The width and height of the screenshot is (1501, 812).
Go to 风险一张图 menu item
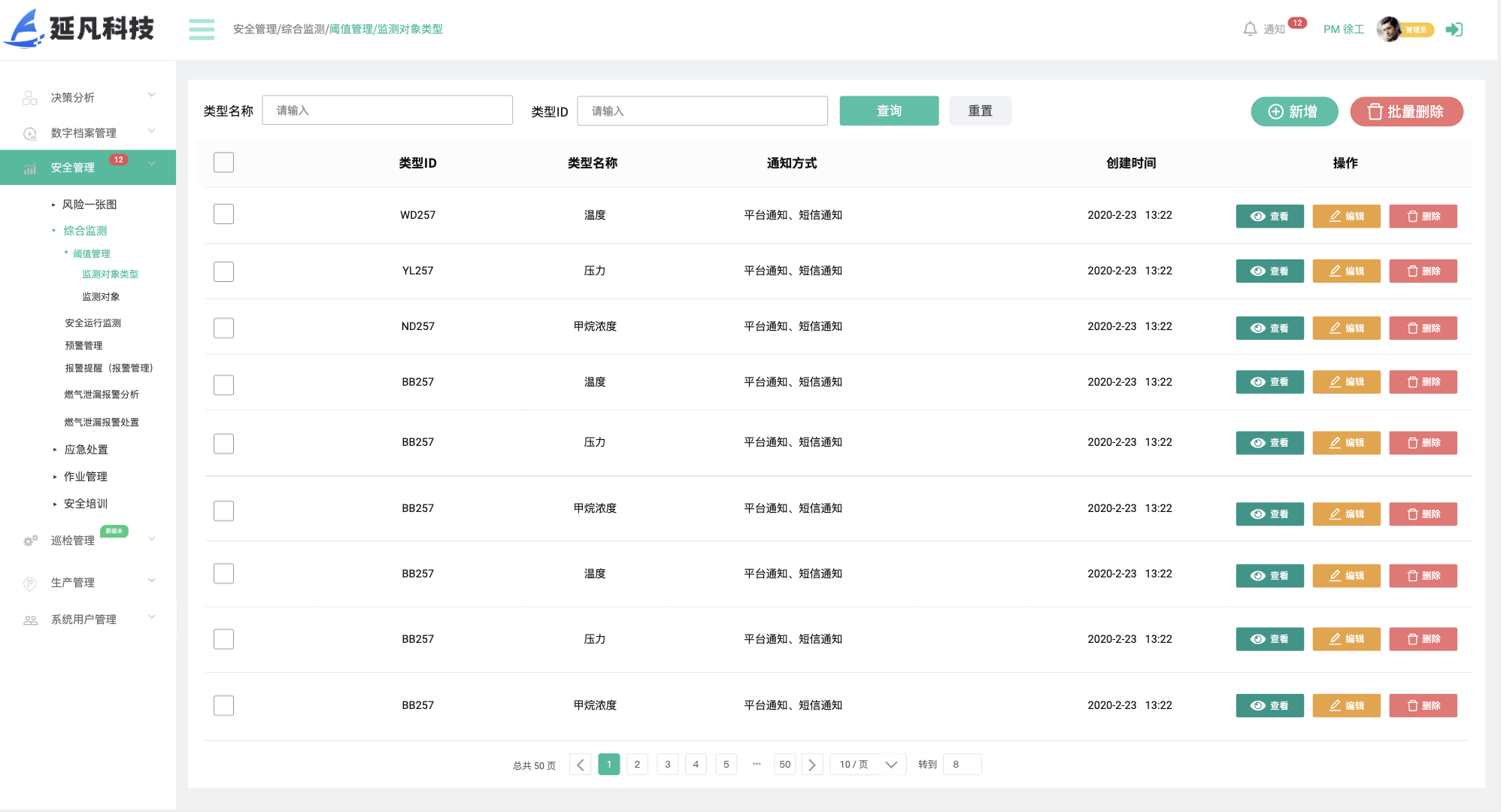(89, 205)
